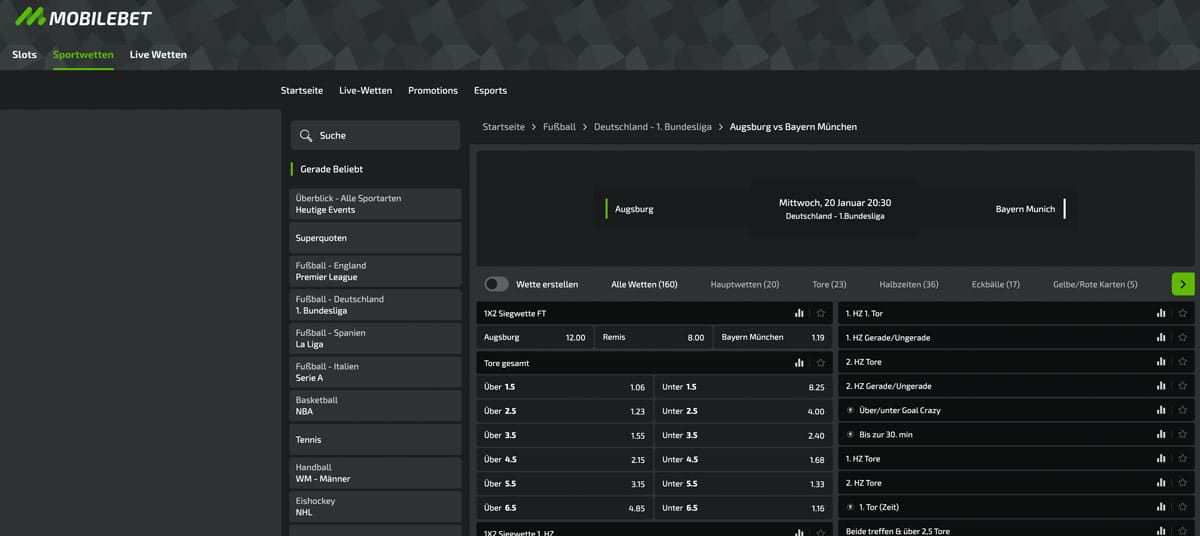Bet on Remis at odds 8.00

(x=654, y=337)
